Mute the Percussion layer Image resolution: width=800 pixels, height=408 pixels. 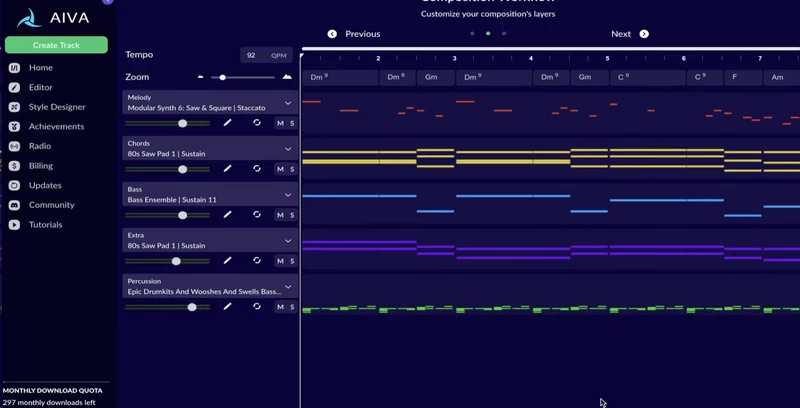280,307
